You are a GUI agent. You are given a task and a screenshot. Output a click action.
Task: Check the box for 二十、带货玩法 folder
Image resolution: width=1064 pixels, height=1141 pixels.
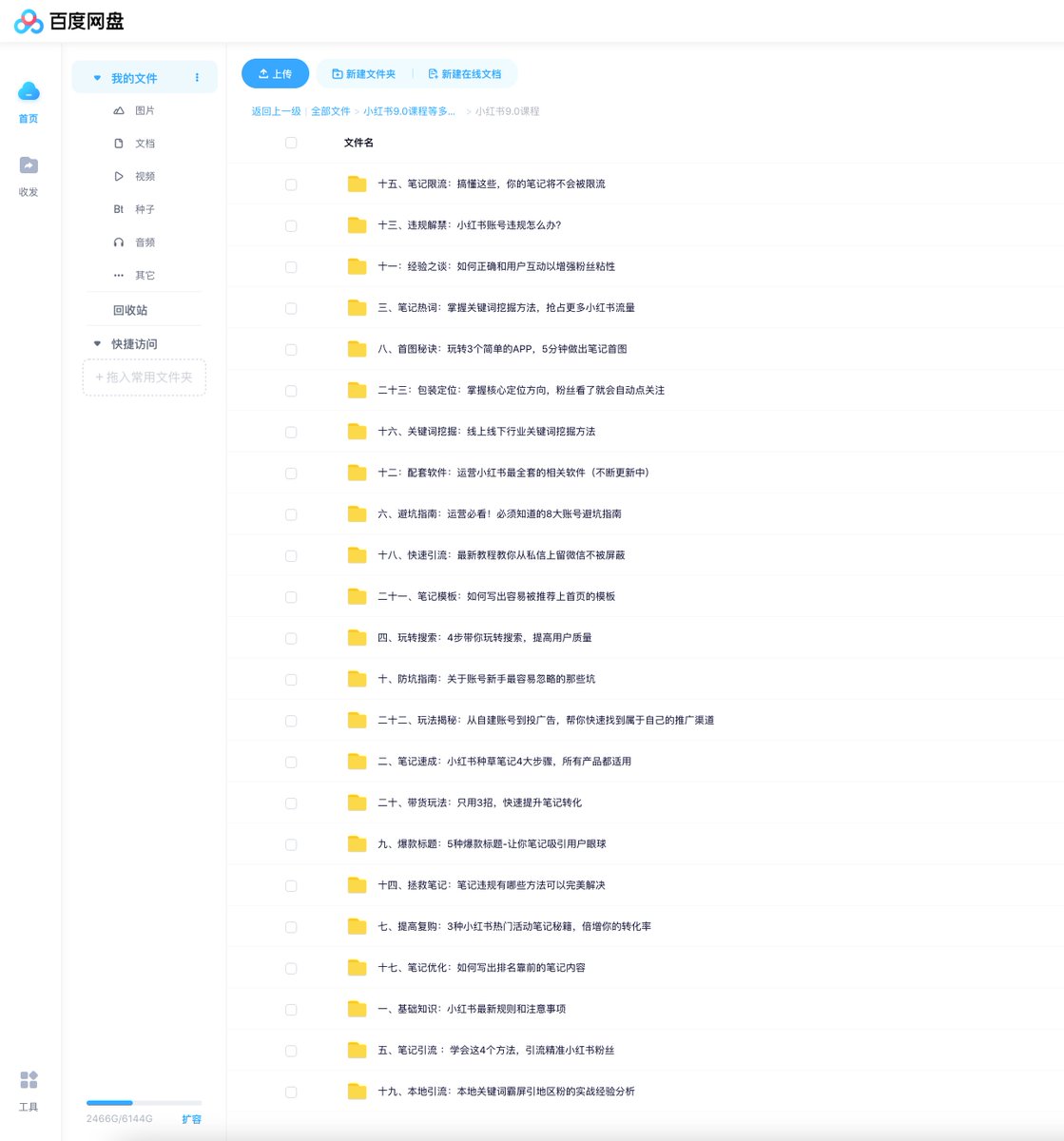pos(291,803)
